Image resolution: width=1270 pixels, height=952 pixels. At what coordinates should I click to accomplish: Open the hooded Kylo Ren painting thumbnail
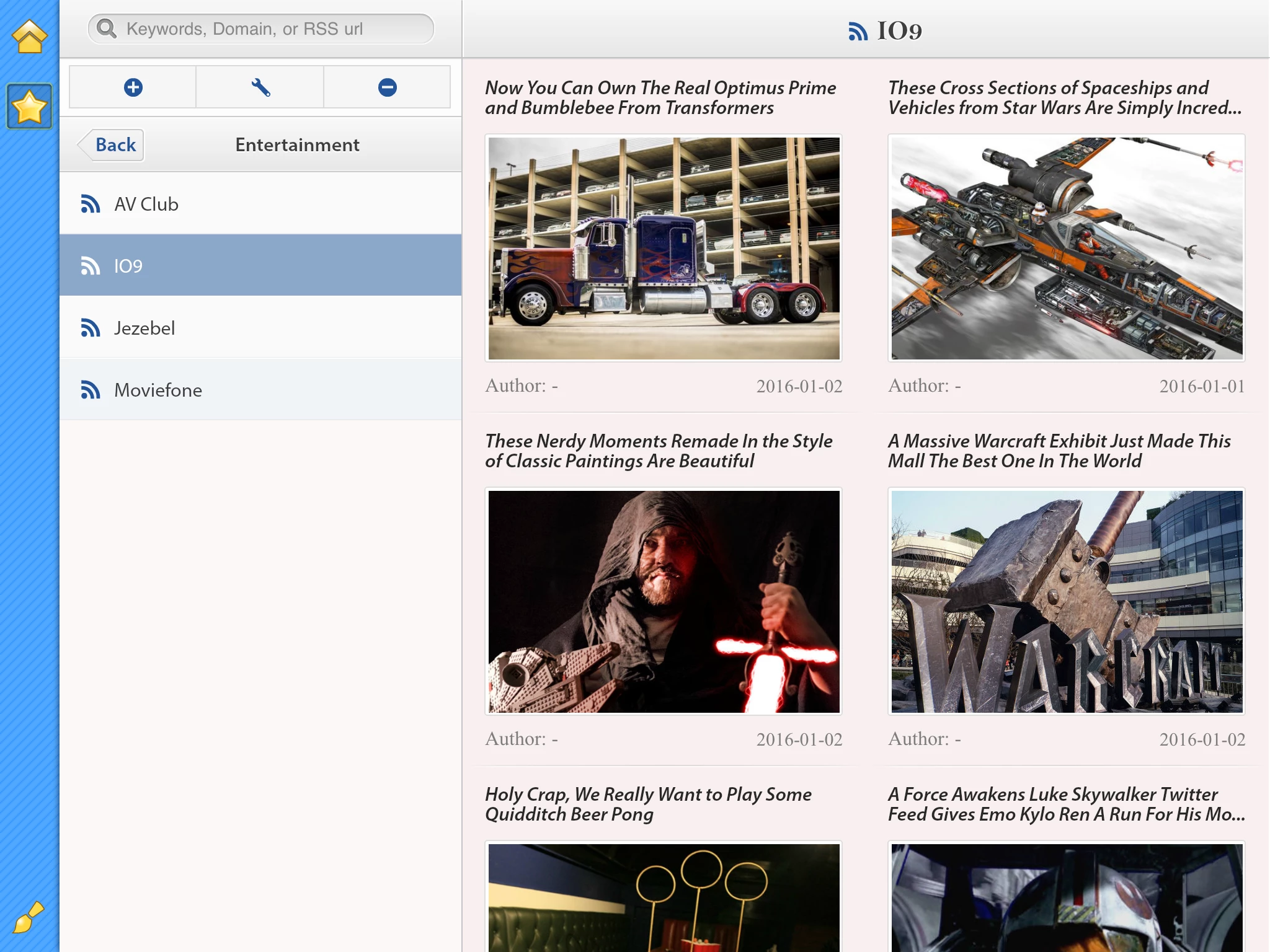click(x=664, y=602)
